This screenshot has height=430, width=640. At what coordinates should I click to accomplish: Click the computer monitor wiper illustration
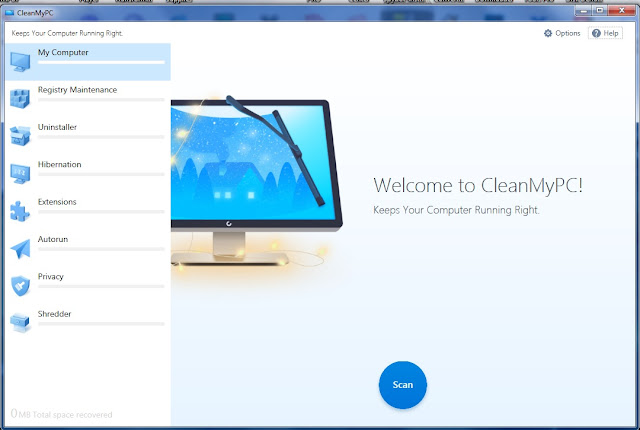[256, 181]
